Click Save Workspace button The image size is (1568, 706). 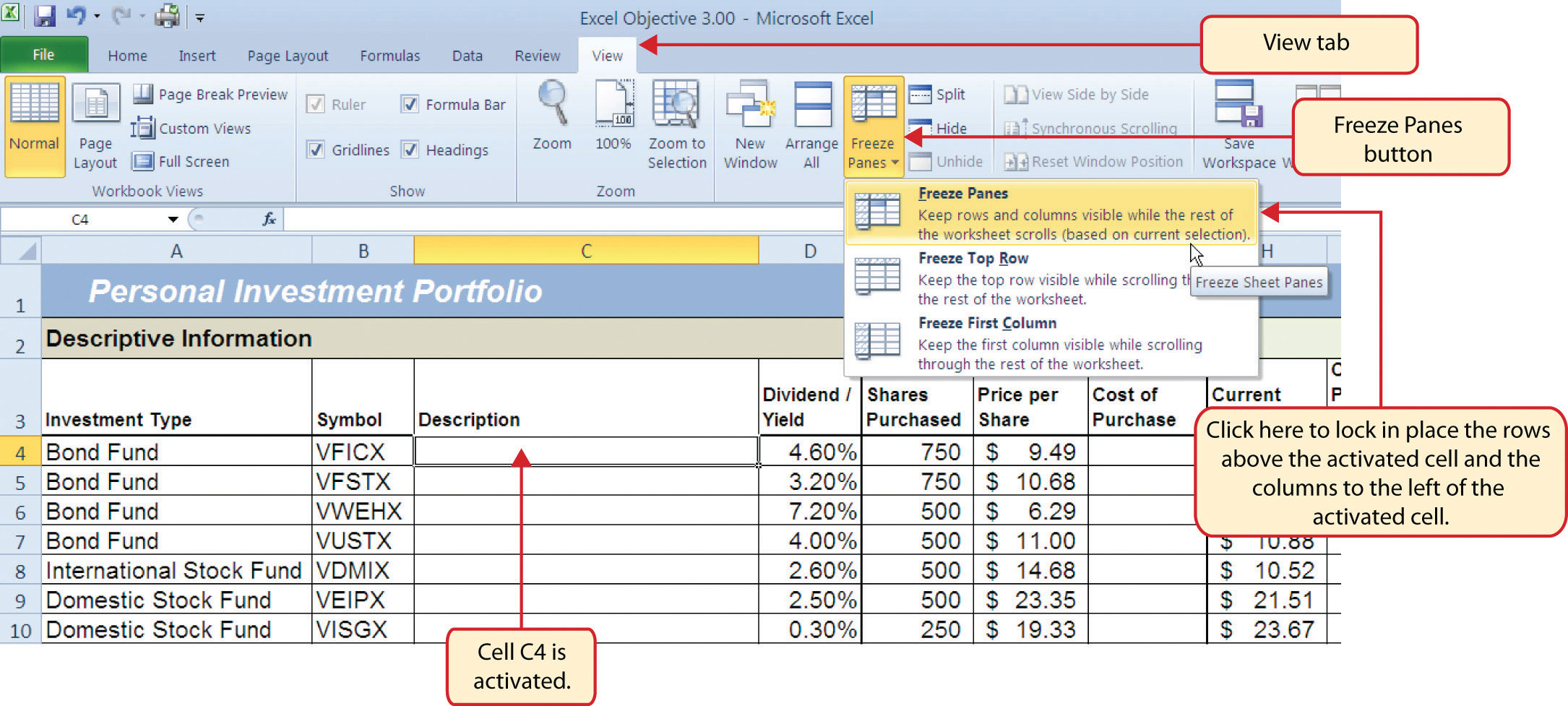pos(1239,125)
